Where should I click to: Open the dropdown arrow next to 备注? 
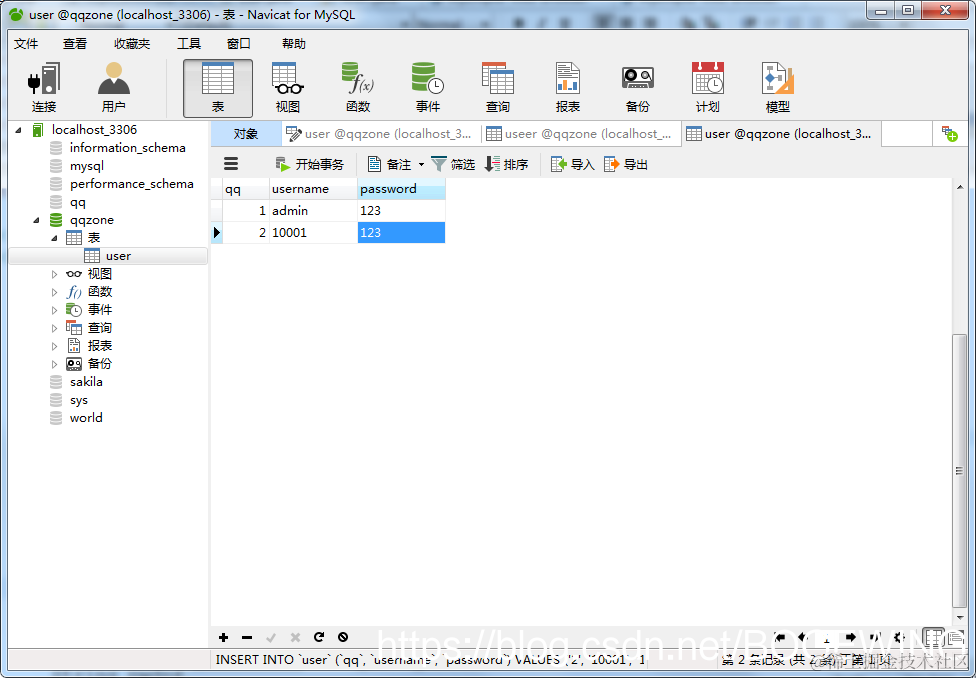[x=421, y=164]
